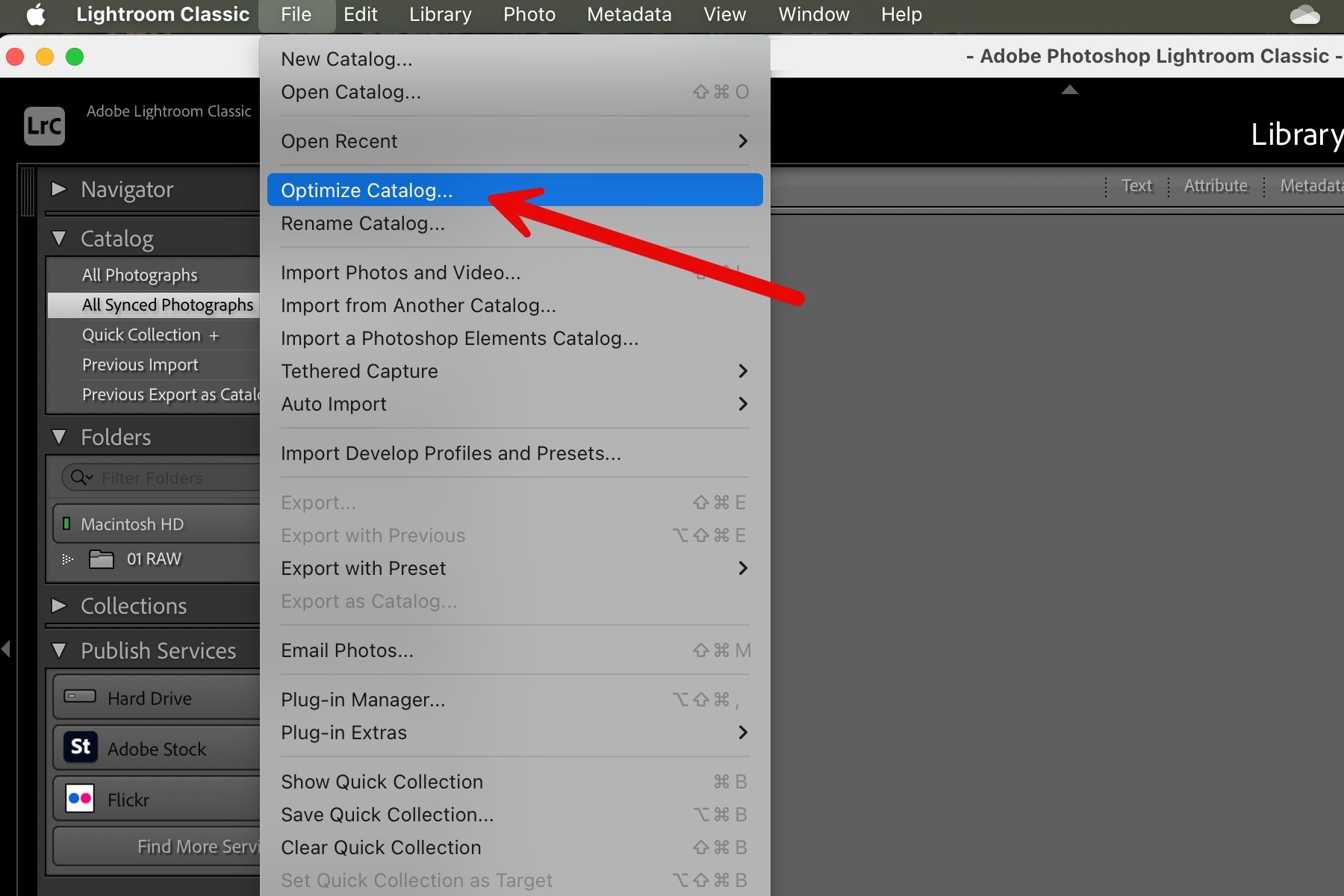The height and width of the screenshot is (896, 1344).
Task: Open the Help menu
Action: pos(901,14)
